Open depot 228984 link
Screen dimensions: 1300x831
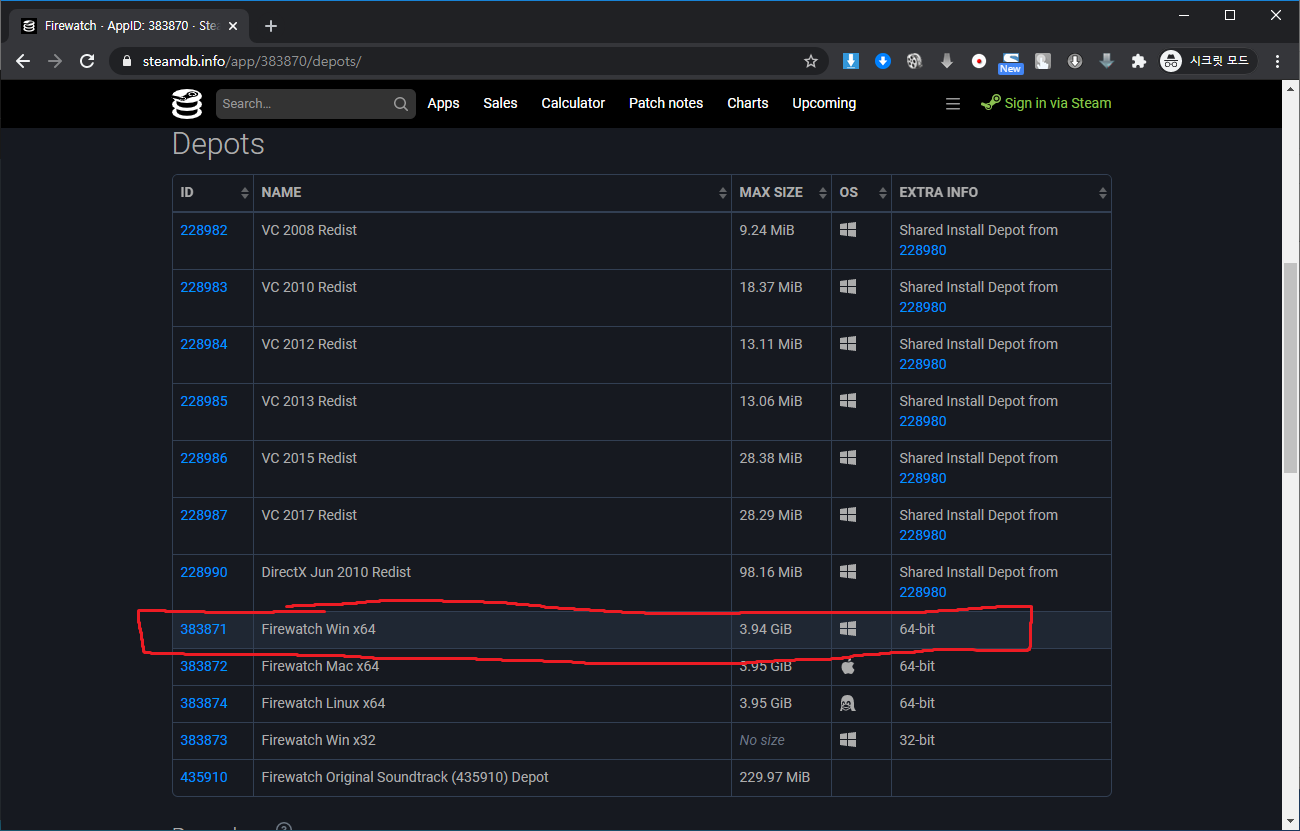pyautogui.click(x=204, y=344)
